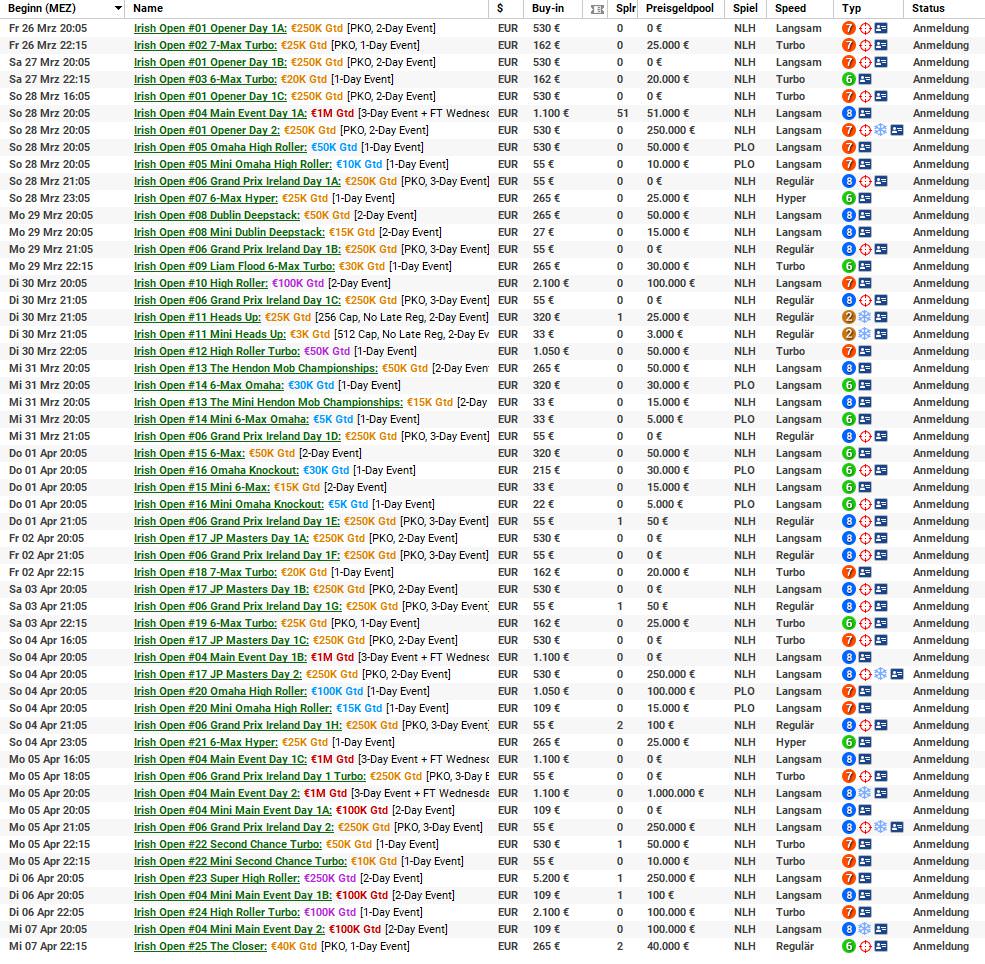985x964 pixels.
Task: Sort tournaments by the Buy-in column
Action: 545,8
